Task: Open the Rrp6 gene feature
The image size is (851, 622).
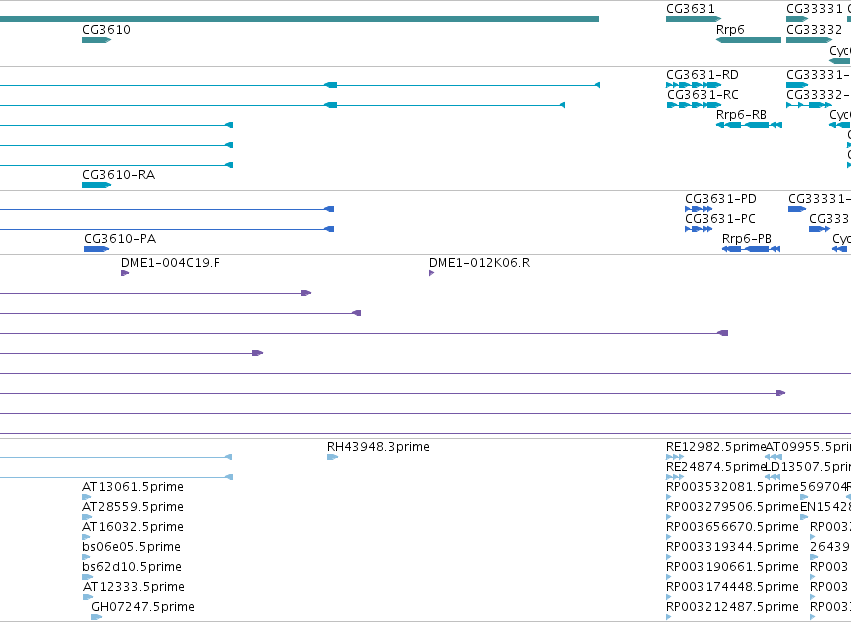Action: [748, 40]
